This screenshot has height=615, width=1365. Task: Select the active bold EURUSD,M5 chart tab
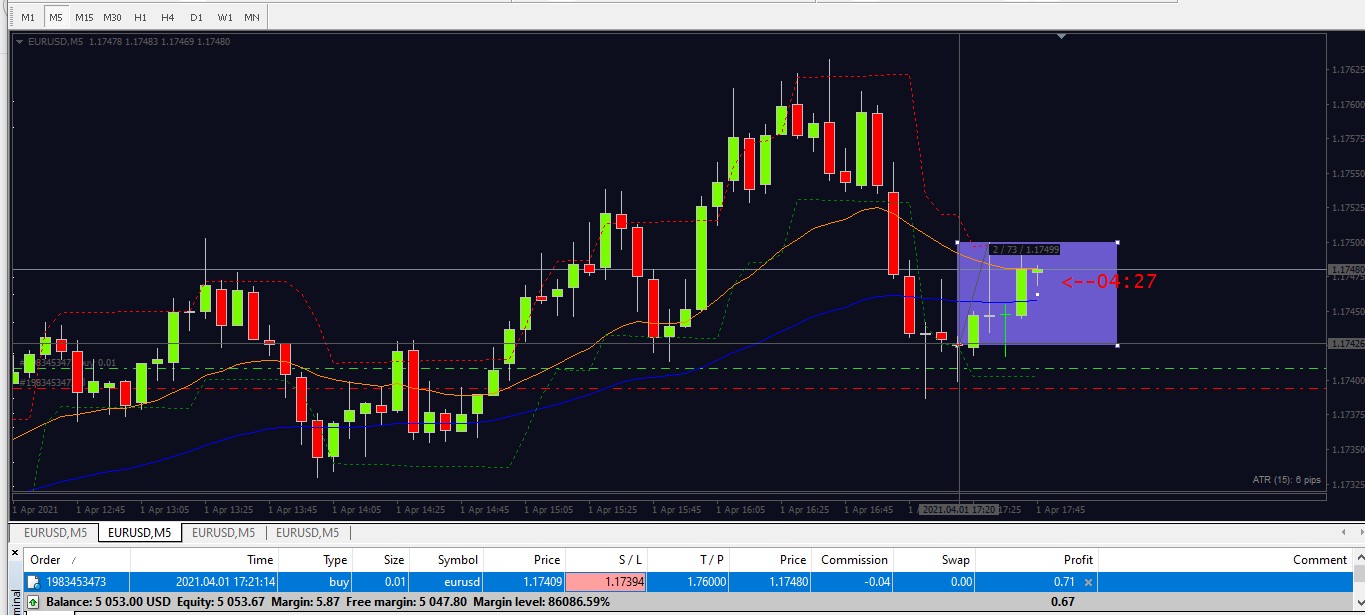[139, 533]
